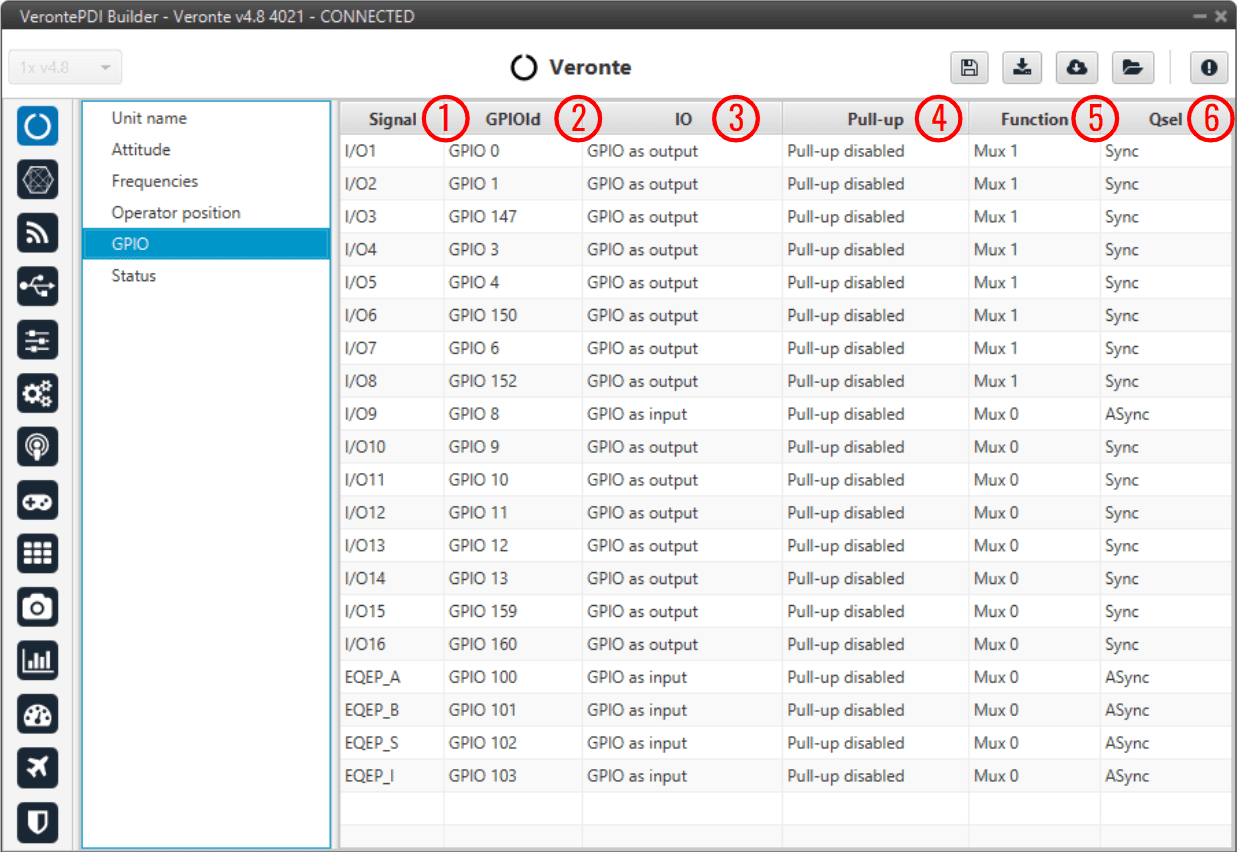The height and width of the screenshot is (852, 1237).
Task: Select the airplane sidebar icon
Action: (38, 767)
